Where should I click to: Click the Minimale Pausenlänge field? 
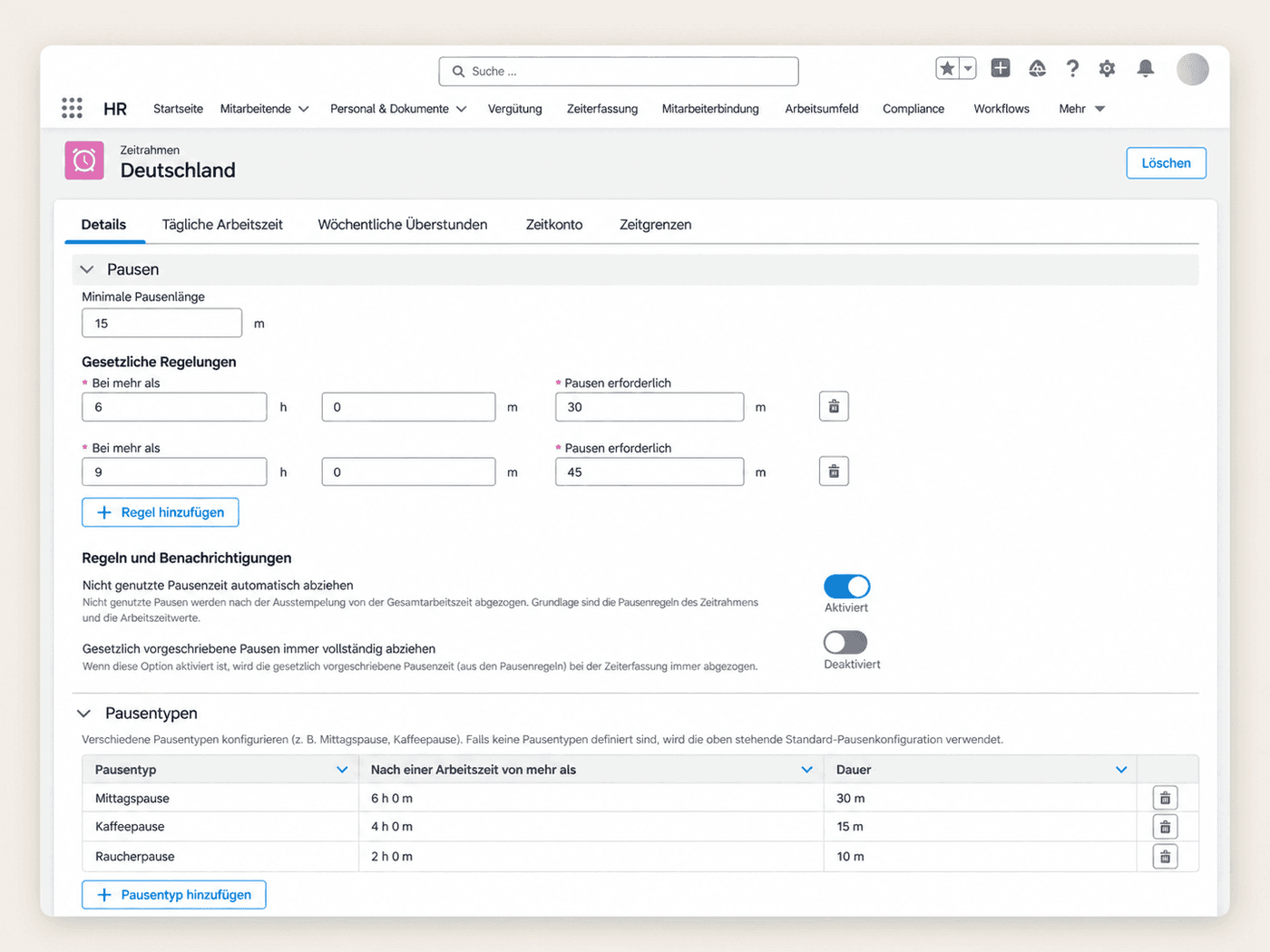point(161,323)
